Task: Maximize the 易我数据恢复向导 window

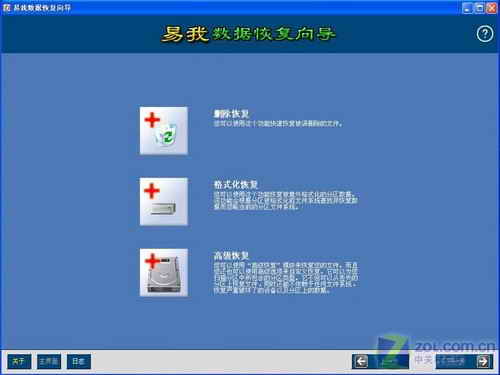Action: coord(479,8)
